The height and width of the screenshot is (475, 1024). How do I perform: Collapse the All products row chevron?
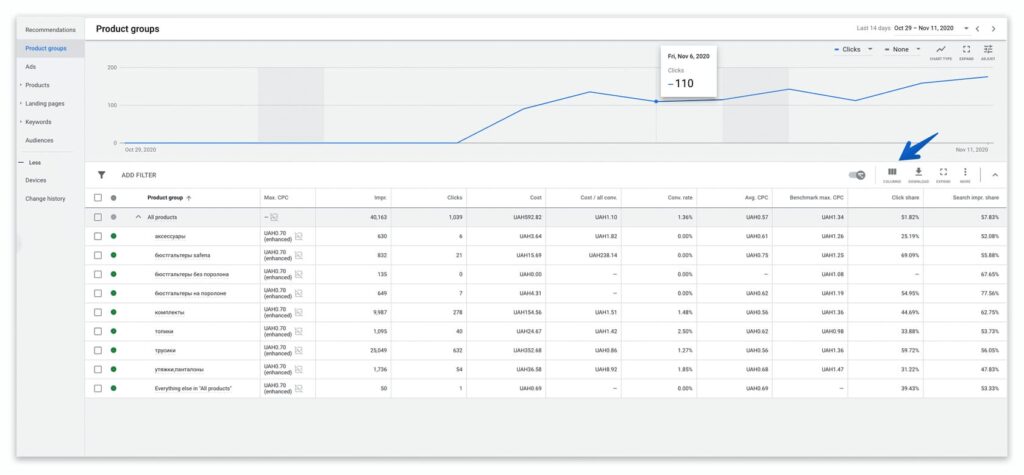[138, 217]
